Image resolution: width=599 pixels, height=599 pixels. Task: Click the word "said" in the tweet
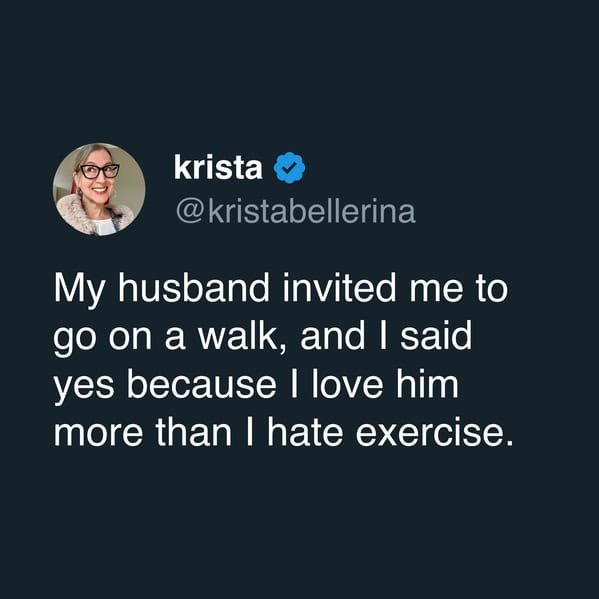tap(436, 335)
